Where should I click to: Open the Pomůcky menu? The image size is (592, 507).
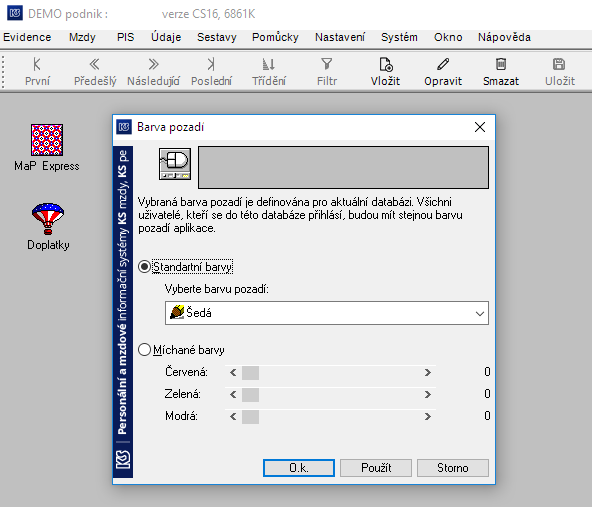pos(275,37)
